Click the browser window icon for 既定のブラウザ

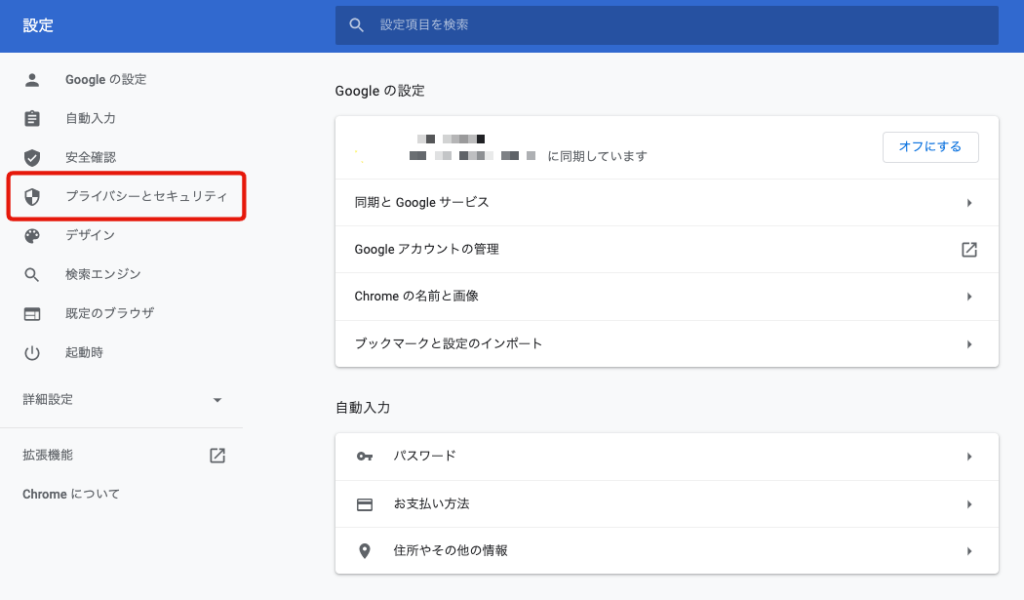(x=32, y=314)
